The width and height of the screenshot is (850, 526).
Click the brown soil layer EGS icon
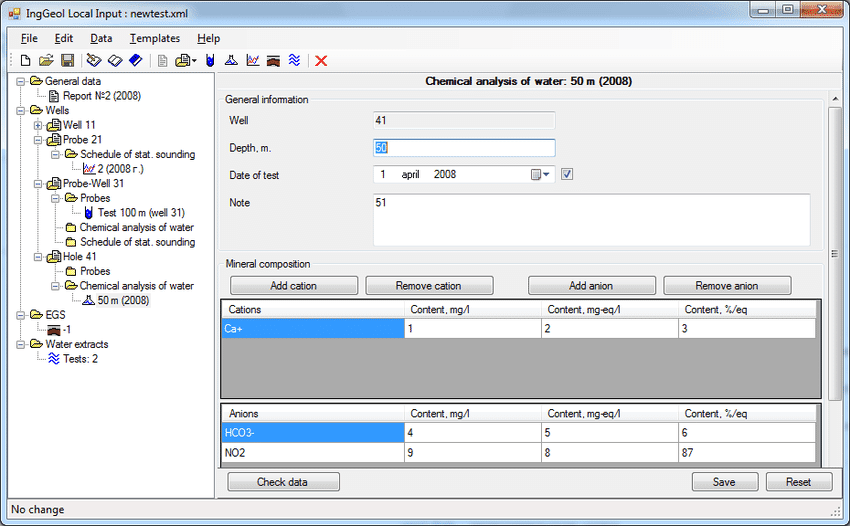(274, 61)
